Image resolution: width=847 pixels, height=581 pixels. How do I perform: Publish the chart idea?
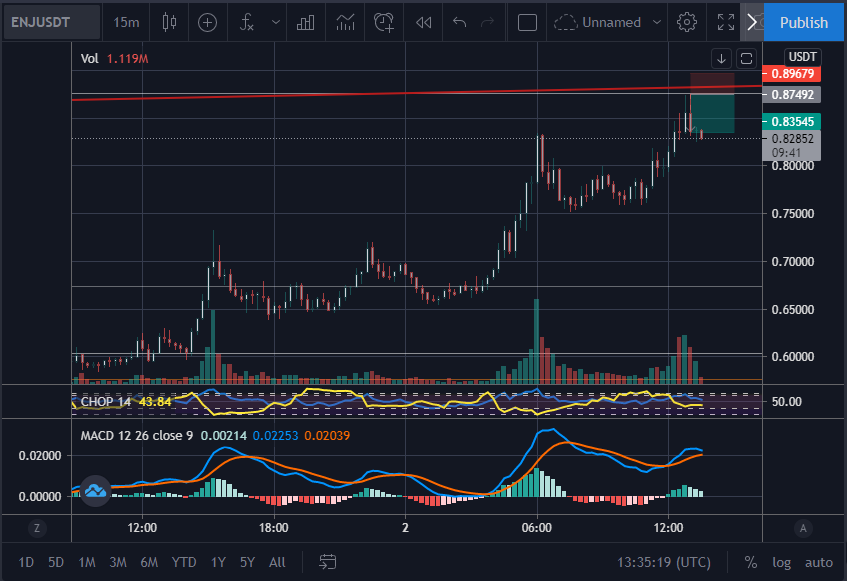click(x=803, y=22)
